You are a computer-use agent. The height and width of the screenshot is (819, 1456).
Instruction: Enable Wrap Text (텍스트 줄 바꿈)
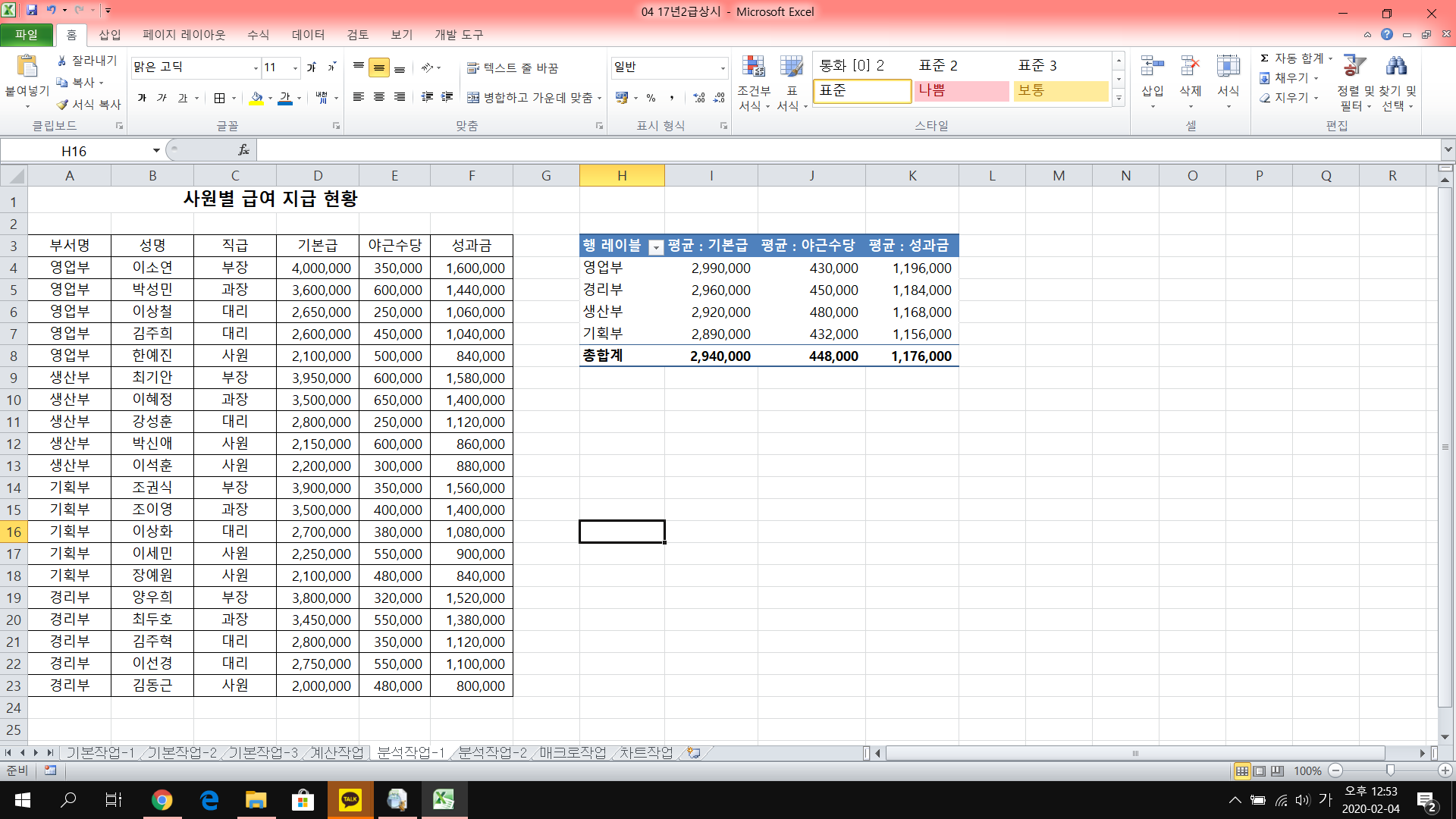pyautogui.click(x=513, y=68)
